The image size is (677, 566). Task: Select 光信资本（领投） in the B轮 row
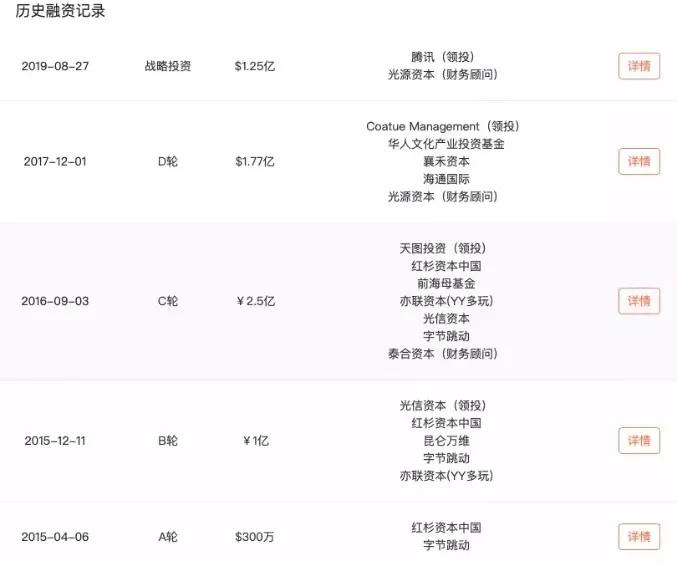[442, 405]
